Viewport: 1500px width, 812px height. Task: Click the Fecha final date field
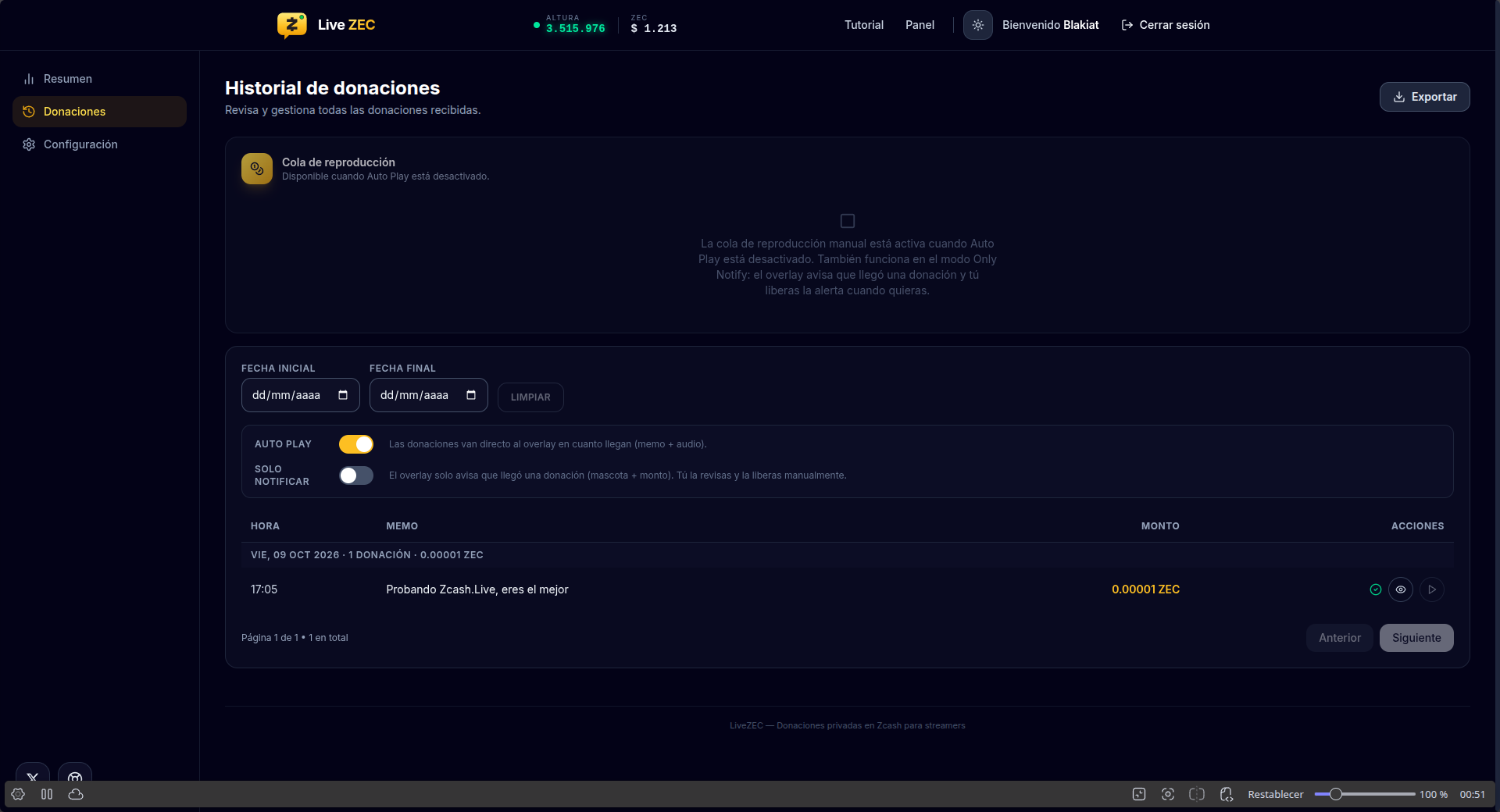coord(428,395)
